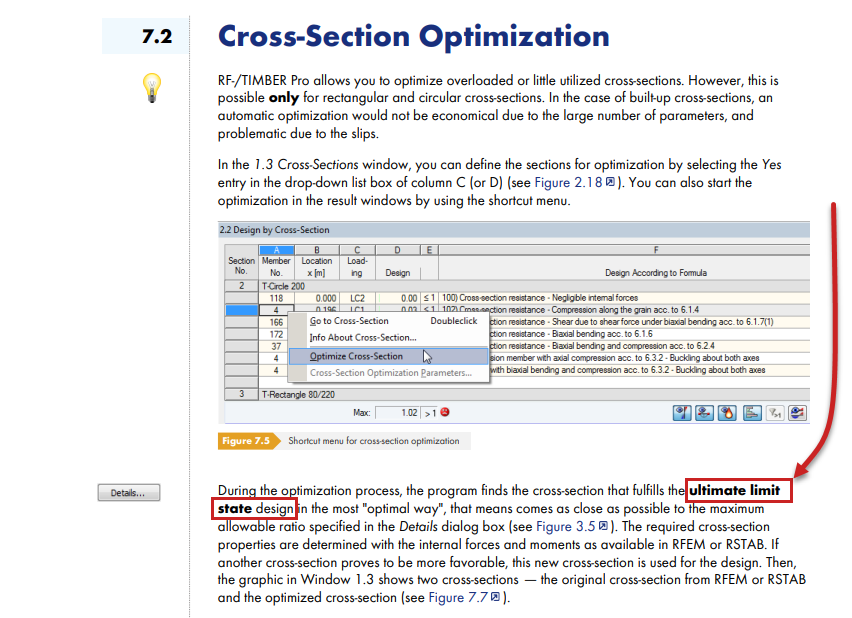Toggle the '>1' funnel filter for exceeded ratios
The width and height of the screenshot is (852, 618).
click(x=777, y=412)
